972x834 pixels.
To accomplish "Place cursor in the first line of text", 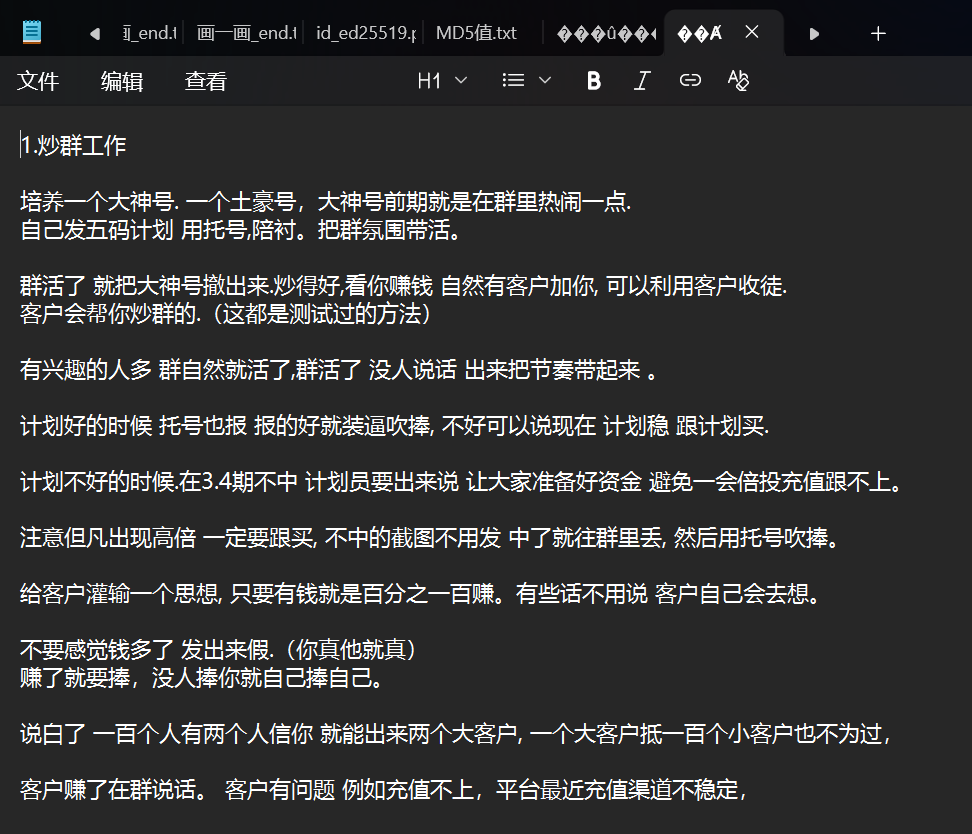I will click(x=74, y=146).
